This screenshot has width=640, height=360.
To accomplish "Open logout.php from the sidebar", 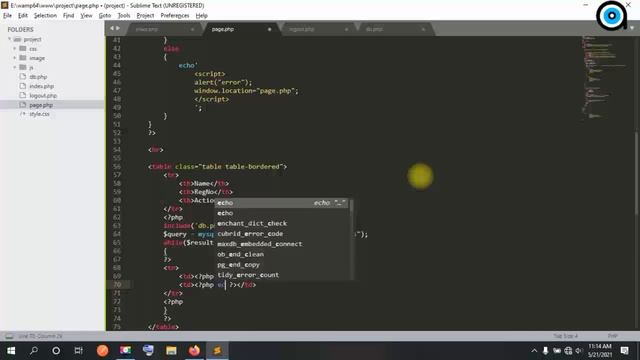I will 43,96.
